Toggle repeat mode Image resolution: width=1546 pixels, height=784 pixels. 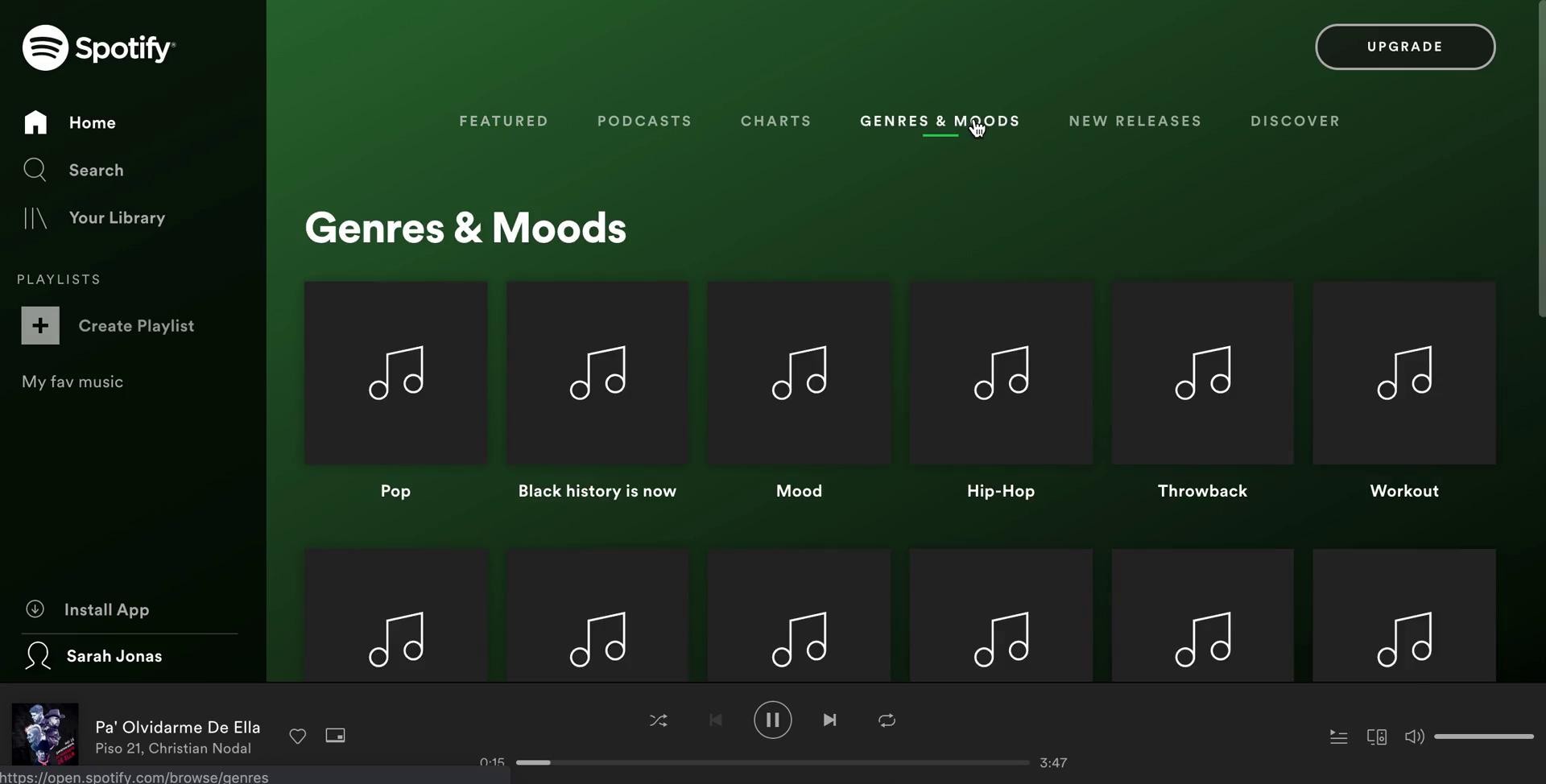887,720
